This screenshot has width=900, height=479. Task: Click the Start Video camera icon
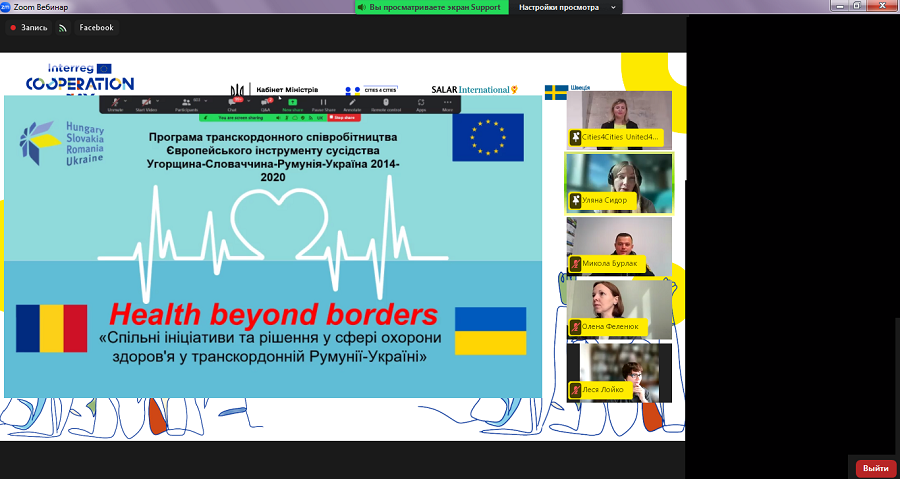pos(146,102)
